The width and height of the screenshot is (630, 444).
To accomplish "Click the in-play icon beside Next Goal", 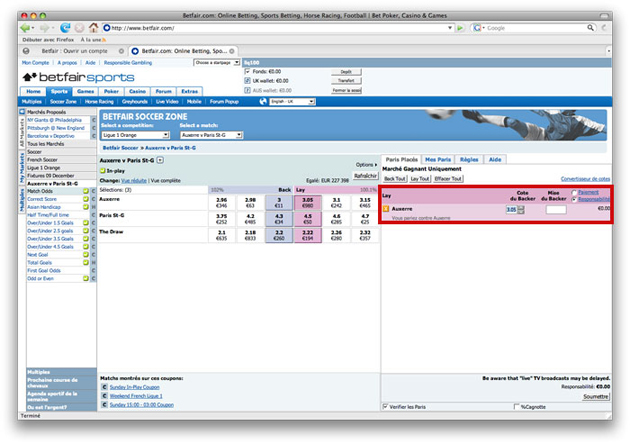I will click(x=86, y=255).
